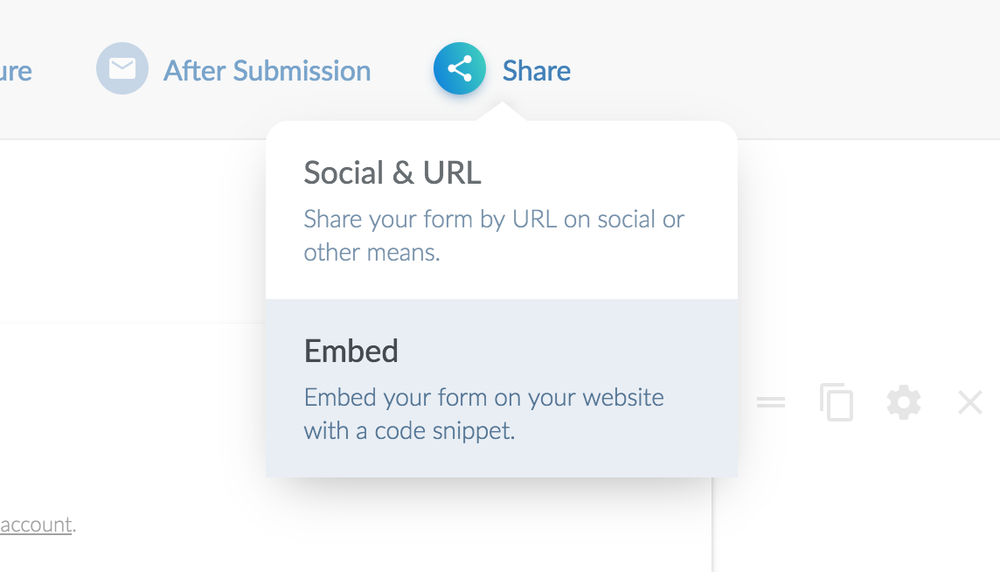The width and height of the screenshot is (1000, 572).
Task: Click the 'with a code snippet.' line
Action: coord(409,432)
